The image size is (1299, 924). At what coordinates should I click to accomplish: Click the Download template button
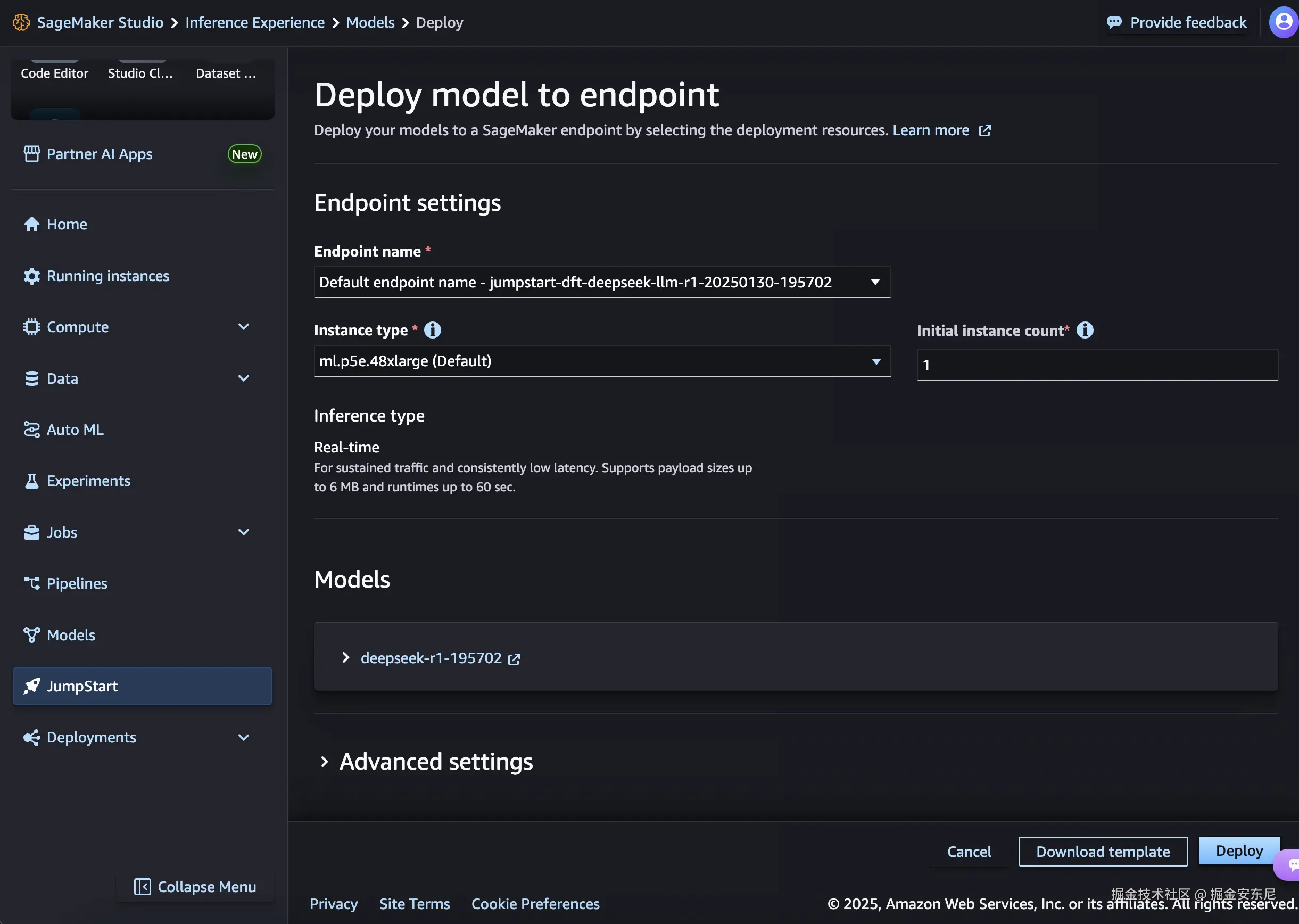tap(1102, 851)
